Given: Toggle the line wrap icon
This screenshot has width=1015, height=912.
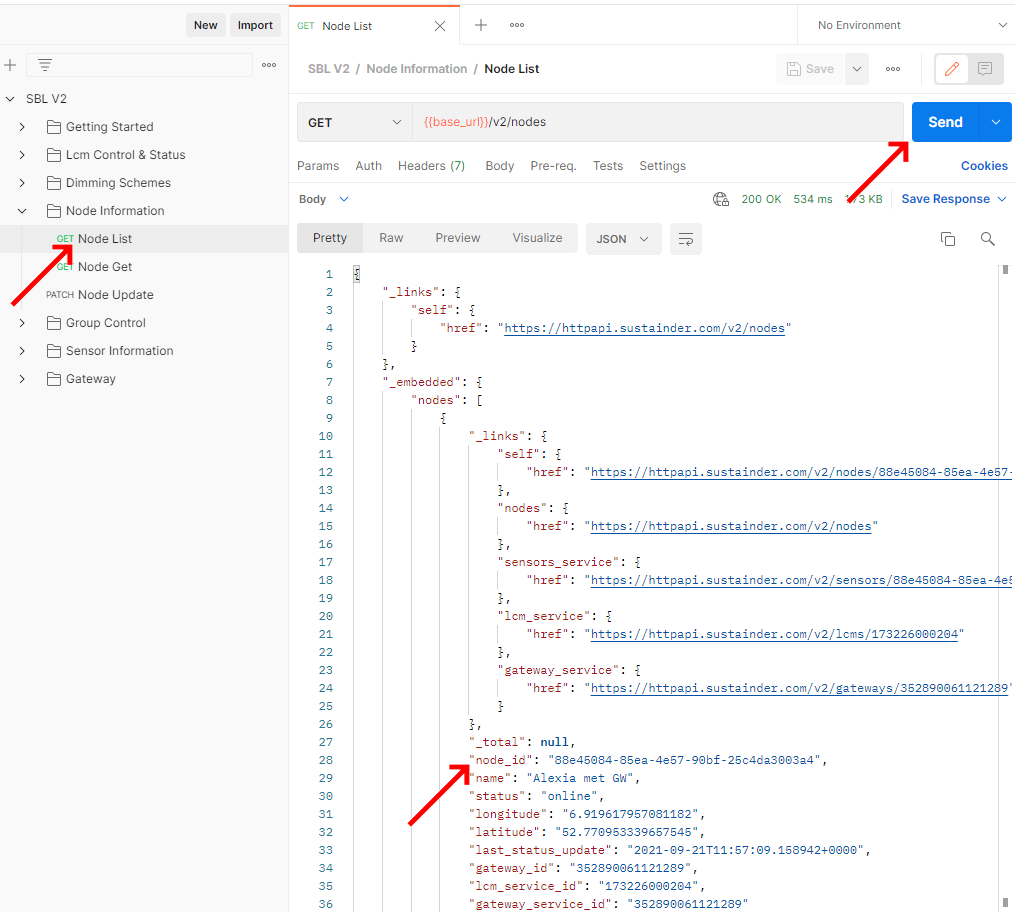Looking at the screenshot, I should click(686, 239).
